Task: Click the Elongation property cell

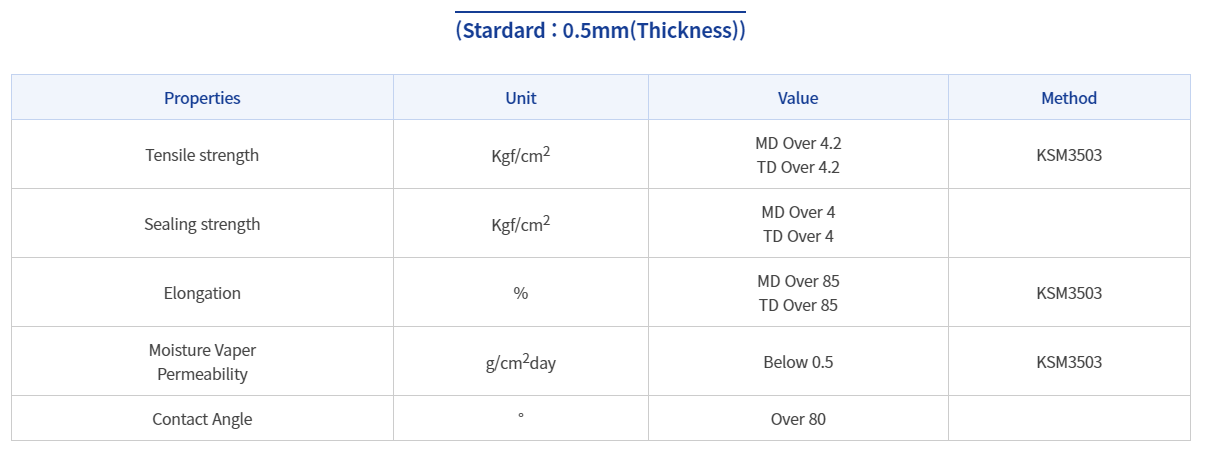Action: click(202, 293)
